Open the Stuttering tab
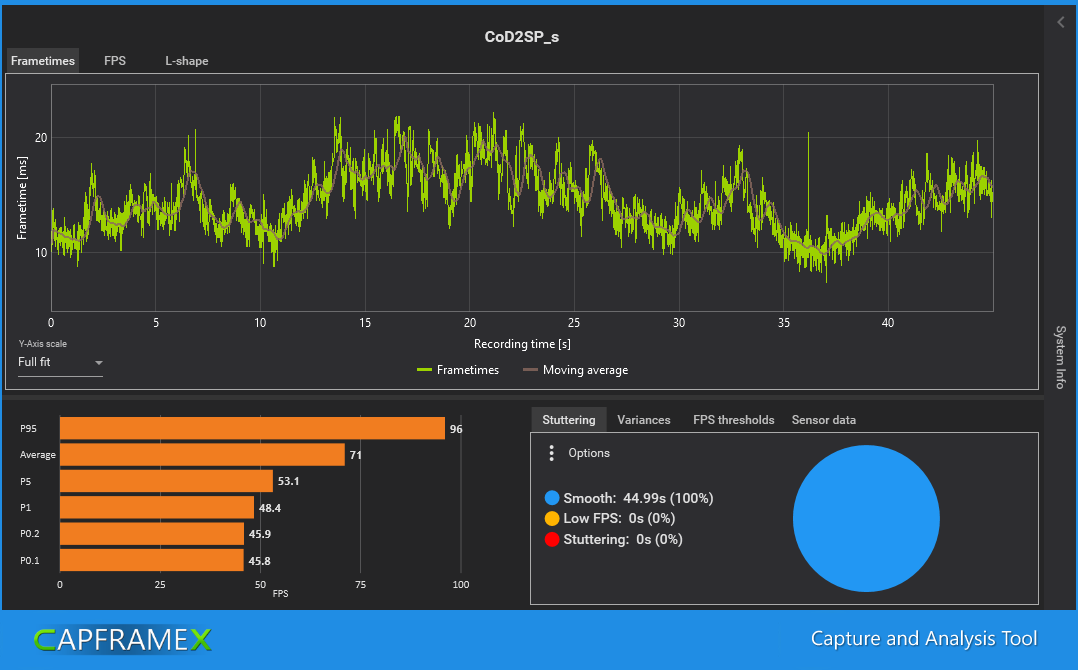This screenshot has height=670, width=1078. 569,420
